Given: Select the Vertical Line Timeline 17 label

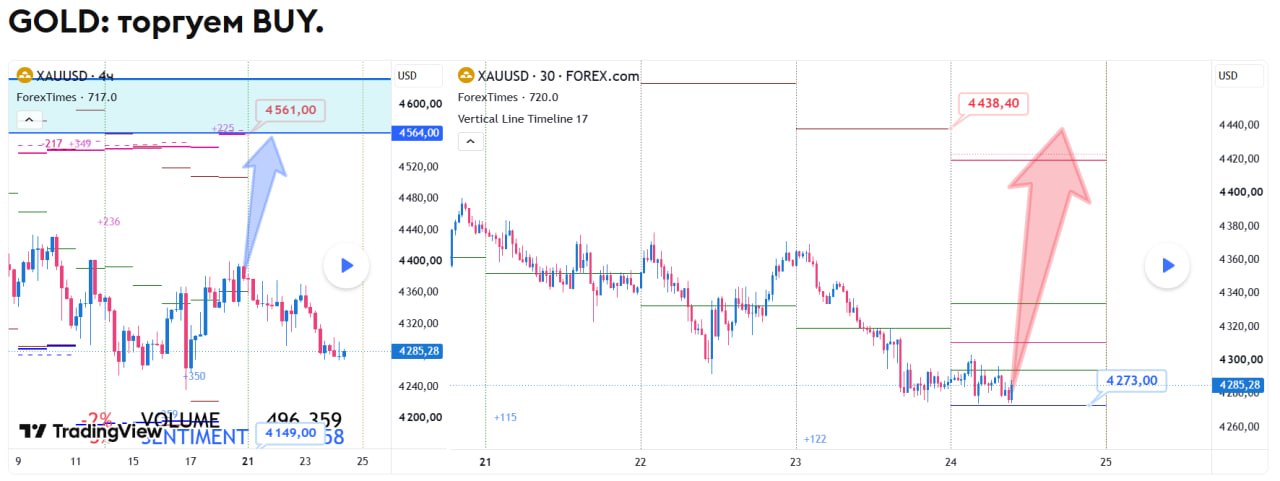Looking at the screenshot, I should click(x=523, y=119).
